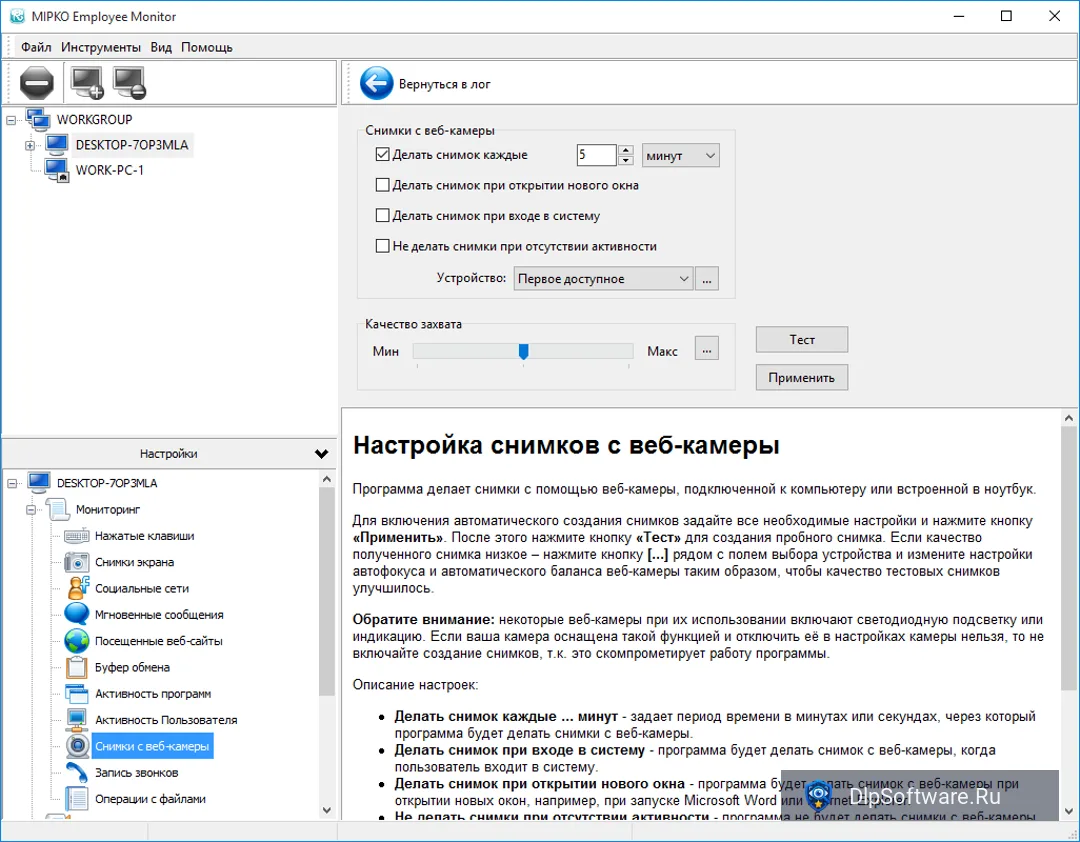This screenshot has height=842, width=1080.
Task: Click the remove computer toolbar icon
Action: pyautogui.click(x=129, y=83)
